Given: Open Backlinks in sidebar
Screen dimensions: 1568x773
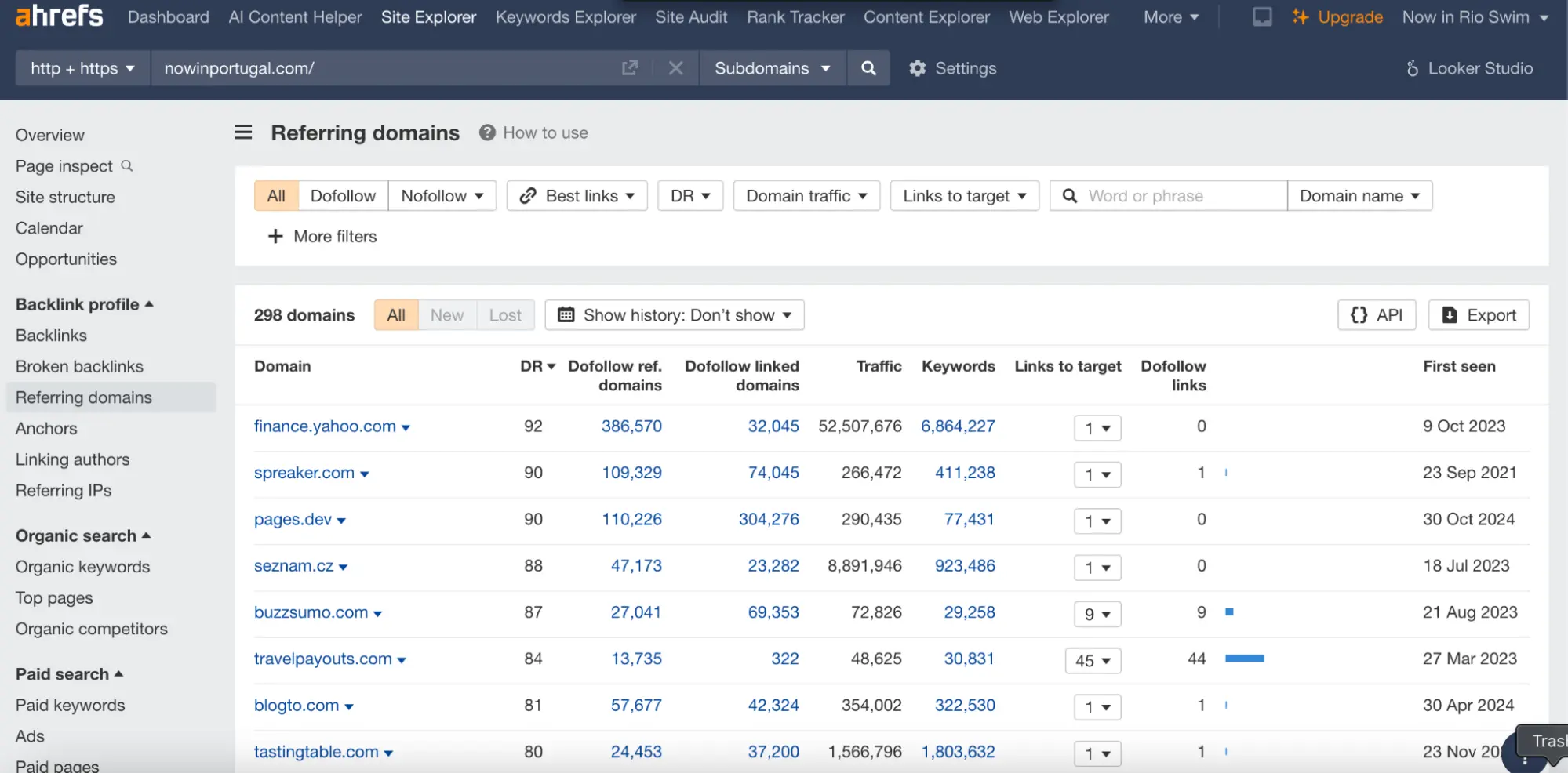Looking at the screenshot, I should pos(51,335).
